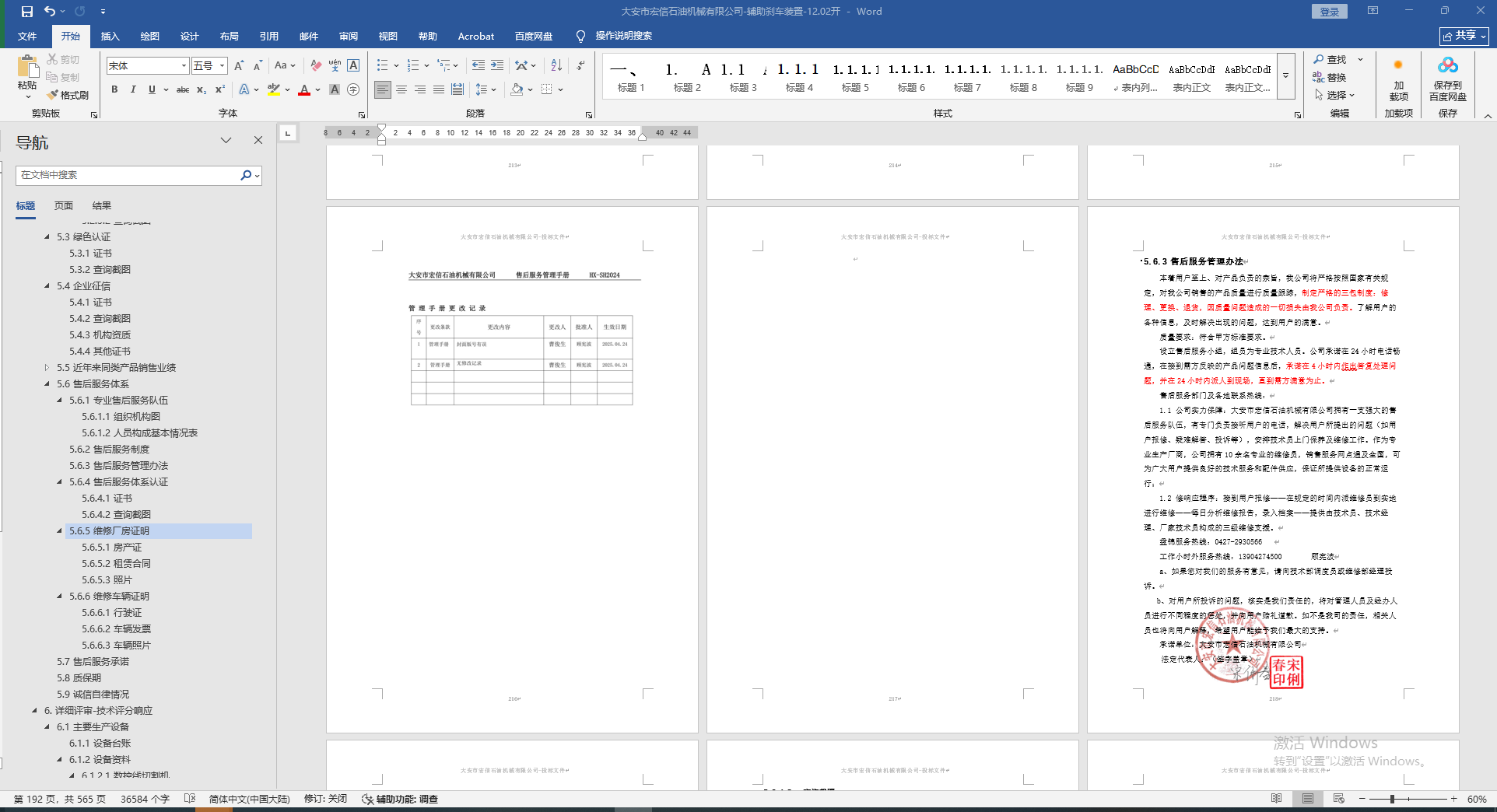
Task: Collapse 5.6.5 维修厂房证明 node
Action: click(x=59, y=531)
